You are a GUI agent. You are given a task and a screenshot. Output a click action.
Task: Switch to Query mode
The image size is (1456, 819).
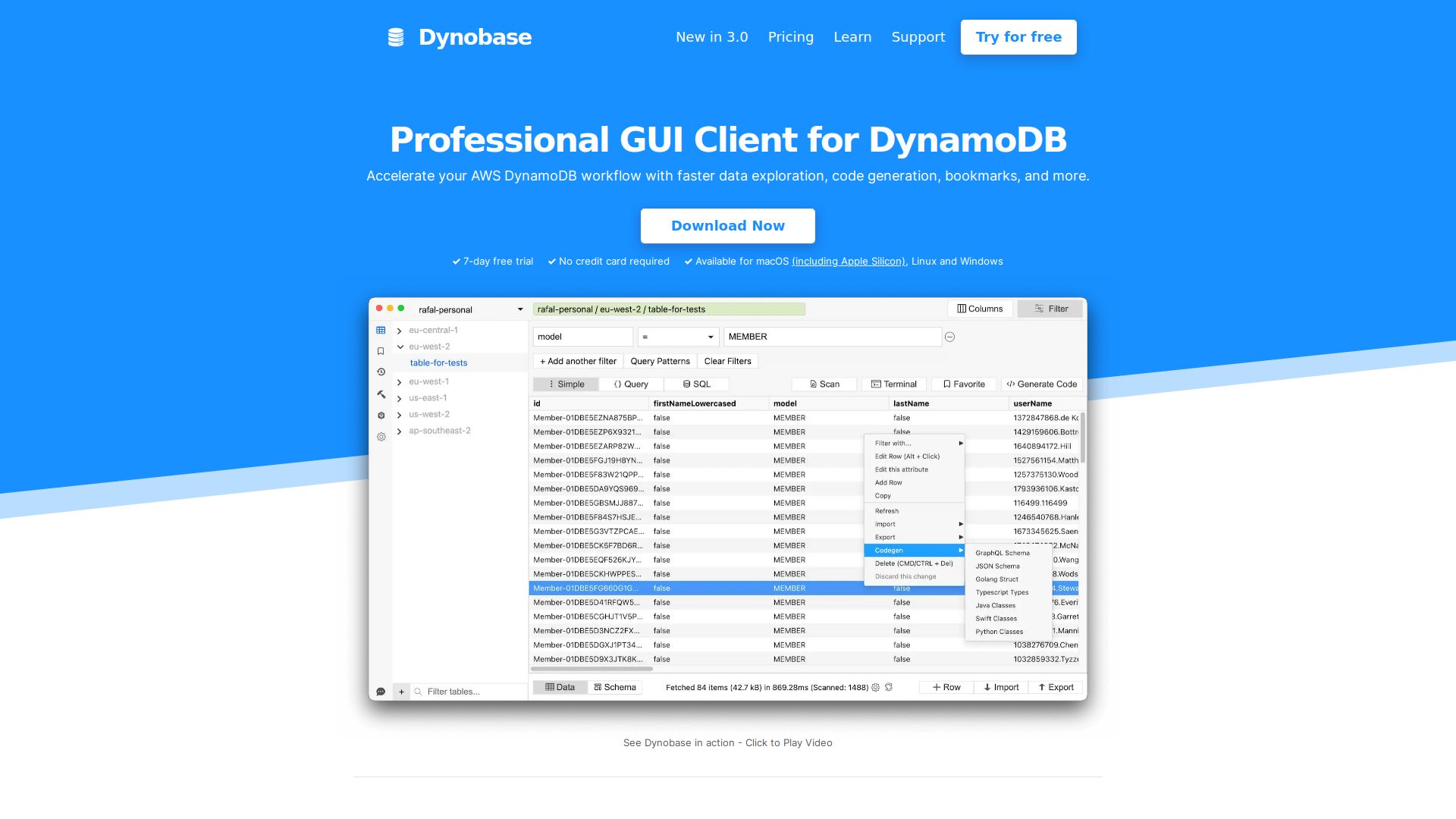tap(631, 384)
